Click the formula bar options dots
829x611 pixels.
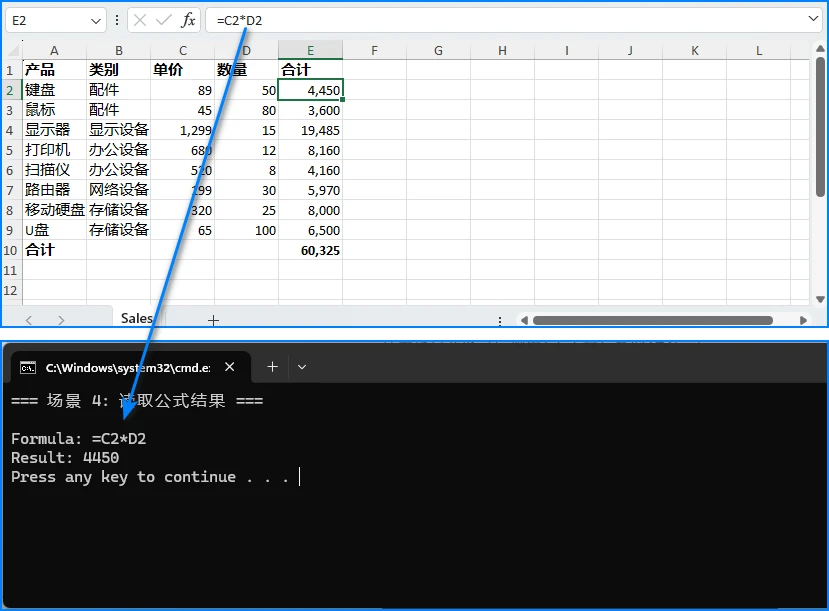pos(117,21)
